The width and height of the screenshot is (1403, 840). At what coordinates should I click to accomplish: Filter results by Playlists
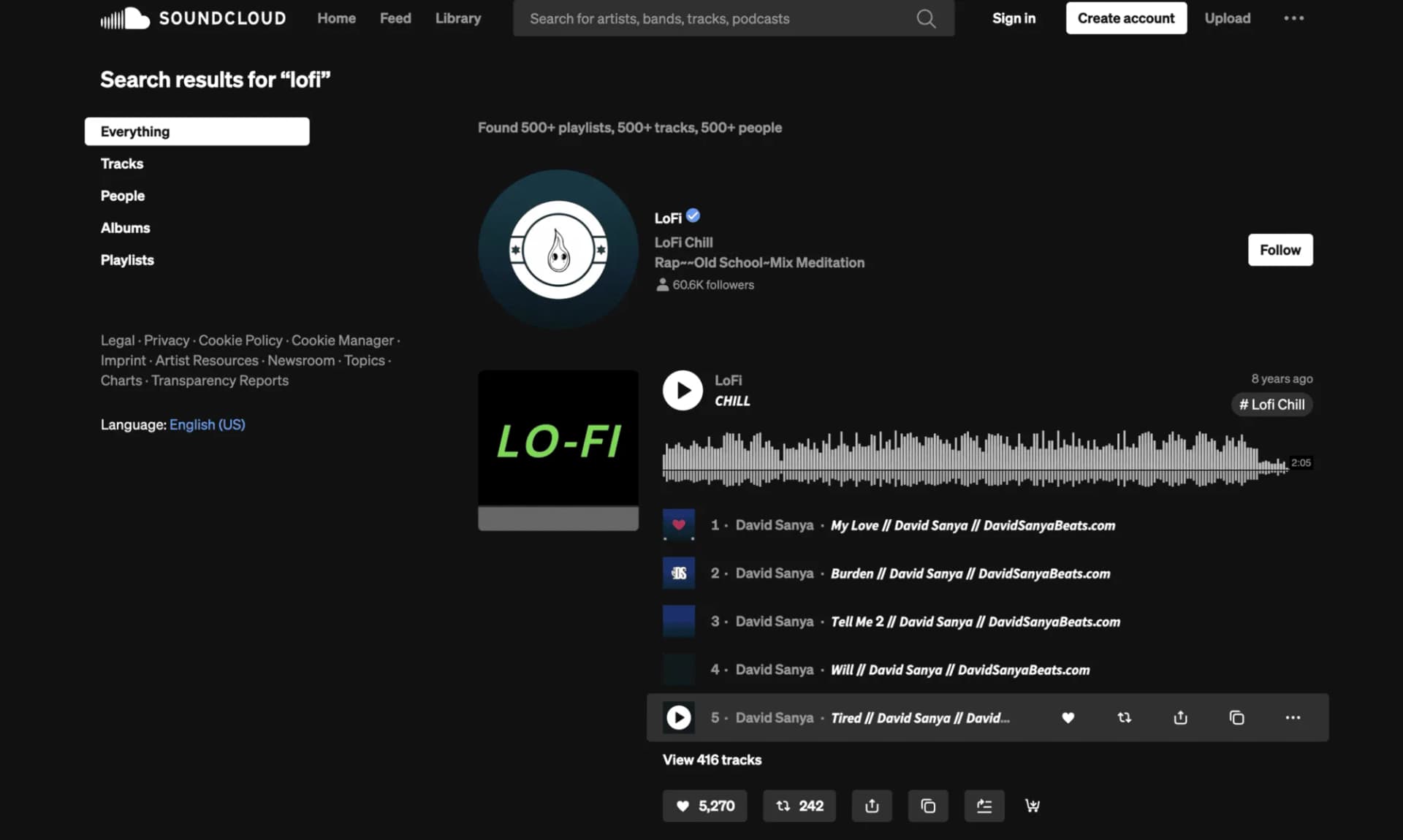(127, 260)
